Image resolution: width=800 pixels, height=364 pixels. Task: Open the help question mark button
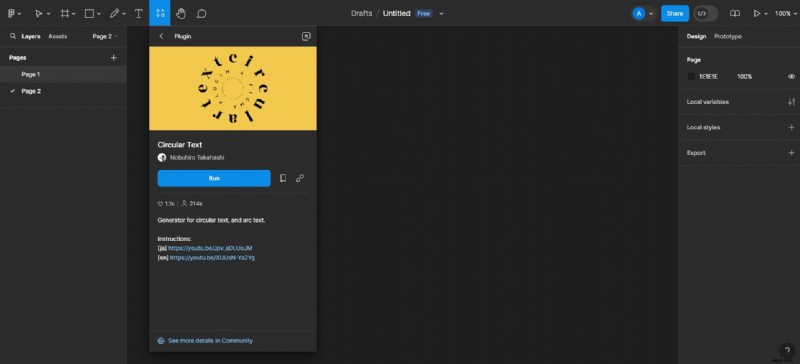coord(787,351)
